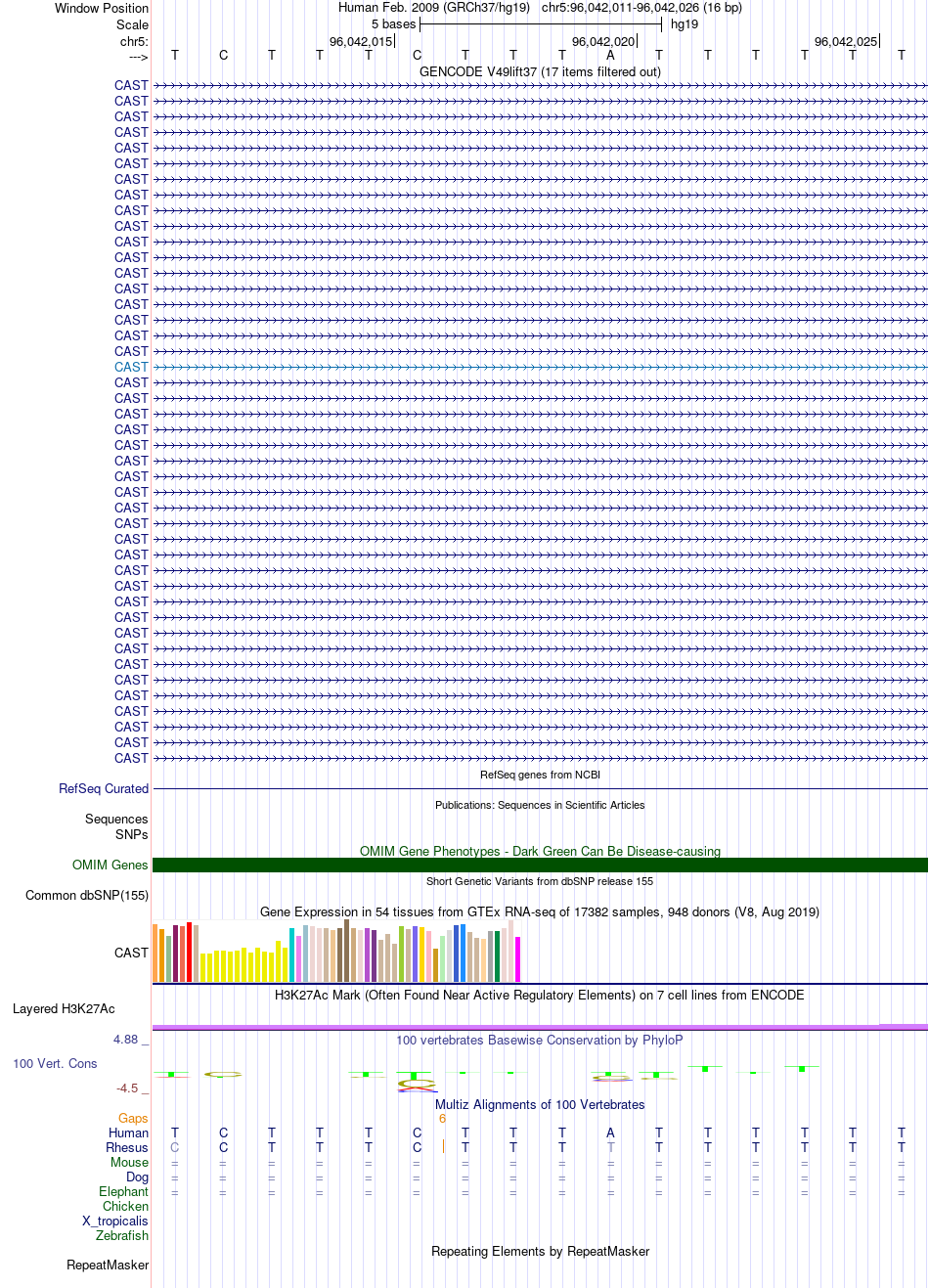Select the 'X_tropicalis' alignment row label
This screenshot has width=929, height=1288.
point(115,1221)
